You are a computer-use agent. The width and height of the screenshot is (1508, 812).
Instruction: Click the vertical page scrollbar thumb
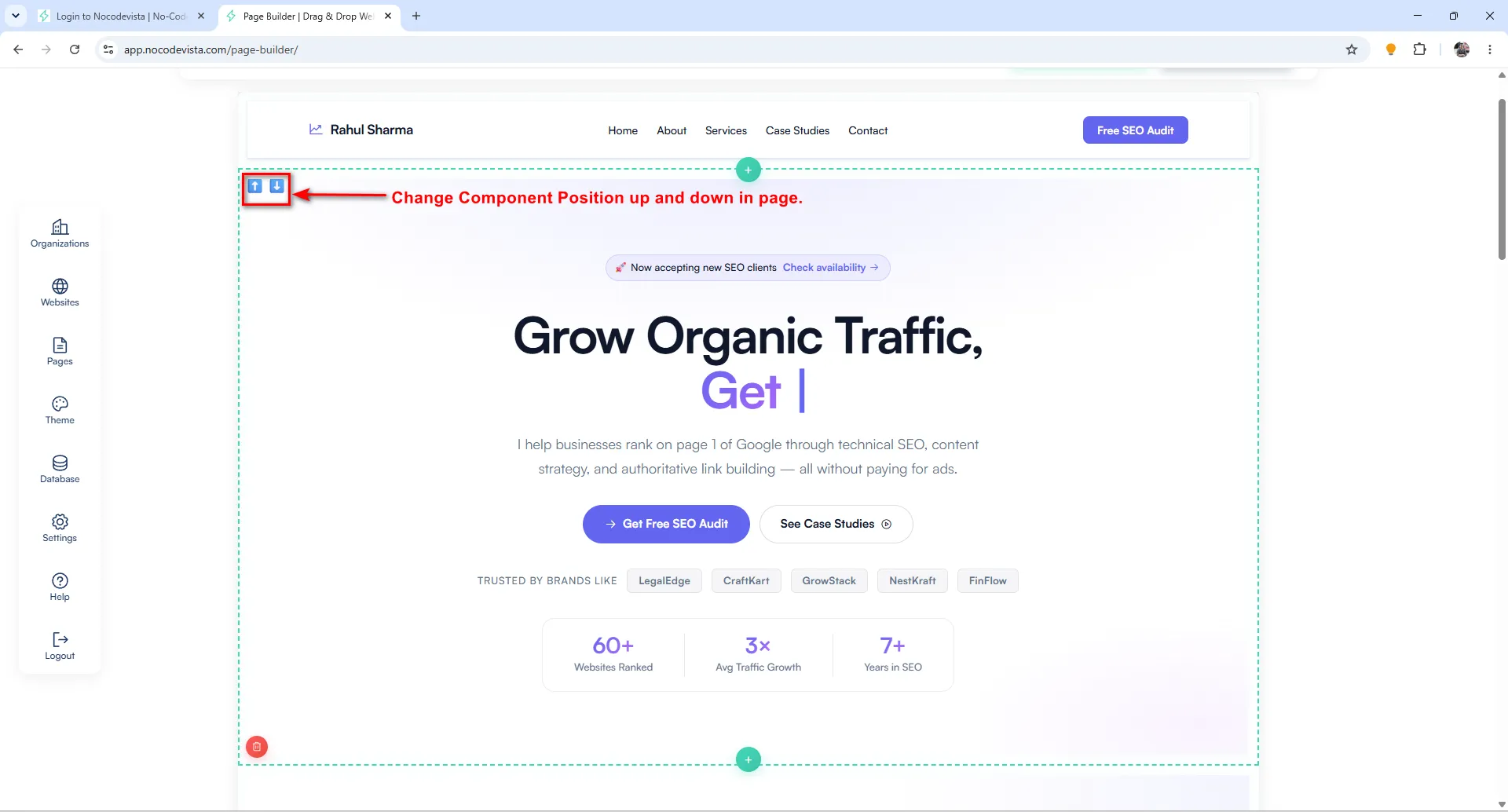pyautogui.click(x=1502, y=179)
